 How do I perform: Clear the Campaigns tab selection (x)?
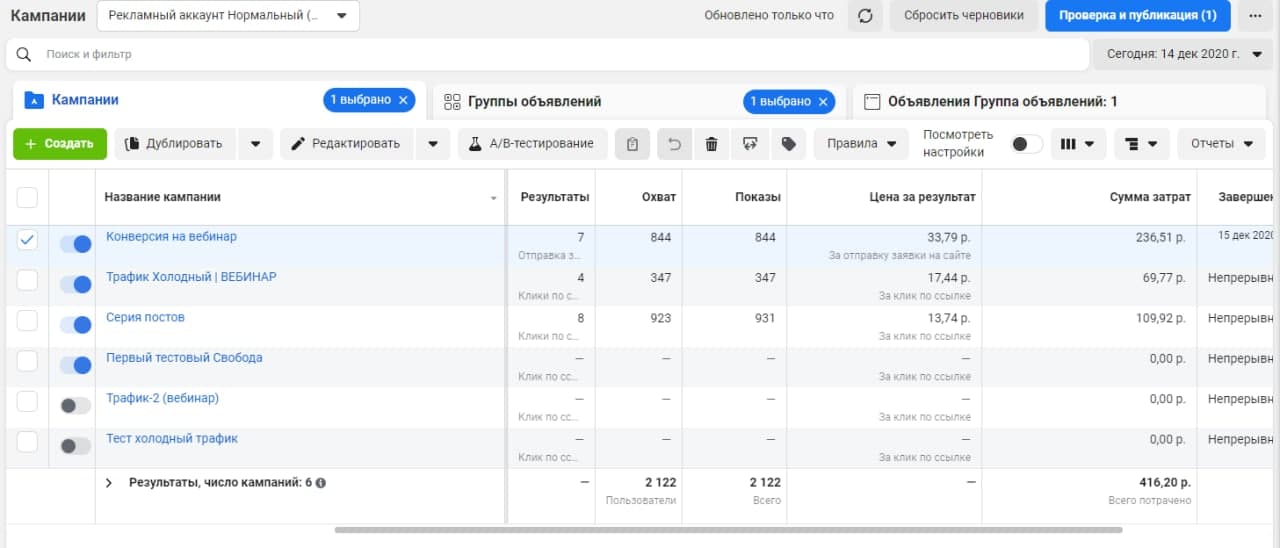point(403,100)
